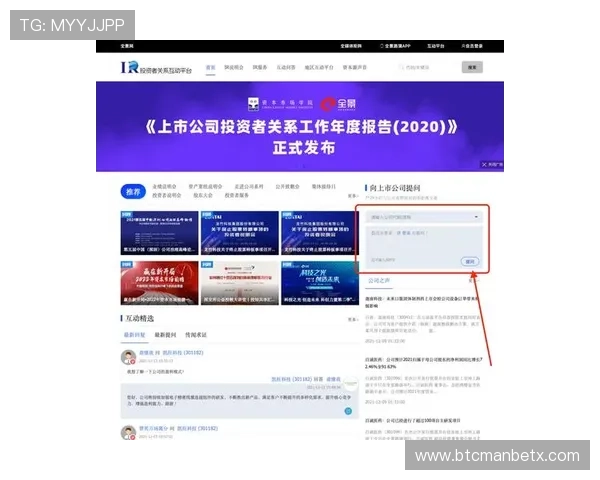This screenshot has height=480, width=600.
Task: Open the 全景路演APP link in the top bar
Action: tap(395, 46)
